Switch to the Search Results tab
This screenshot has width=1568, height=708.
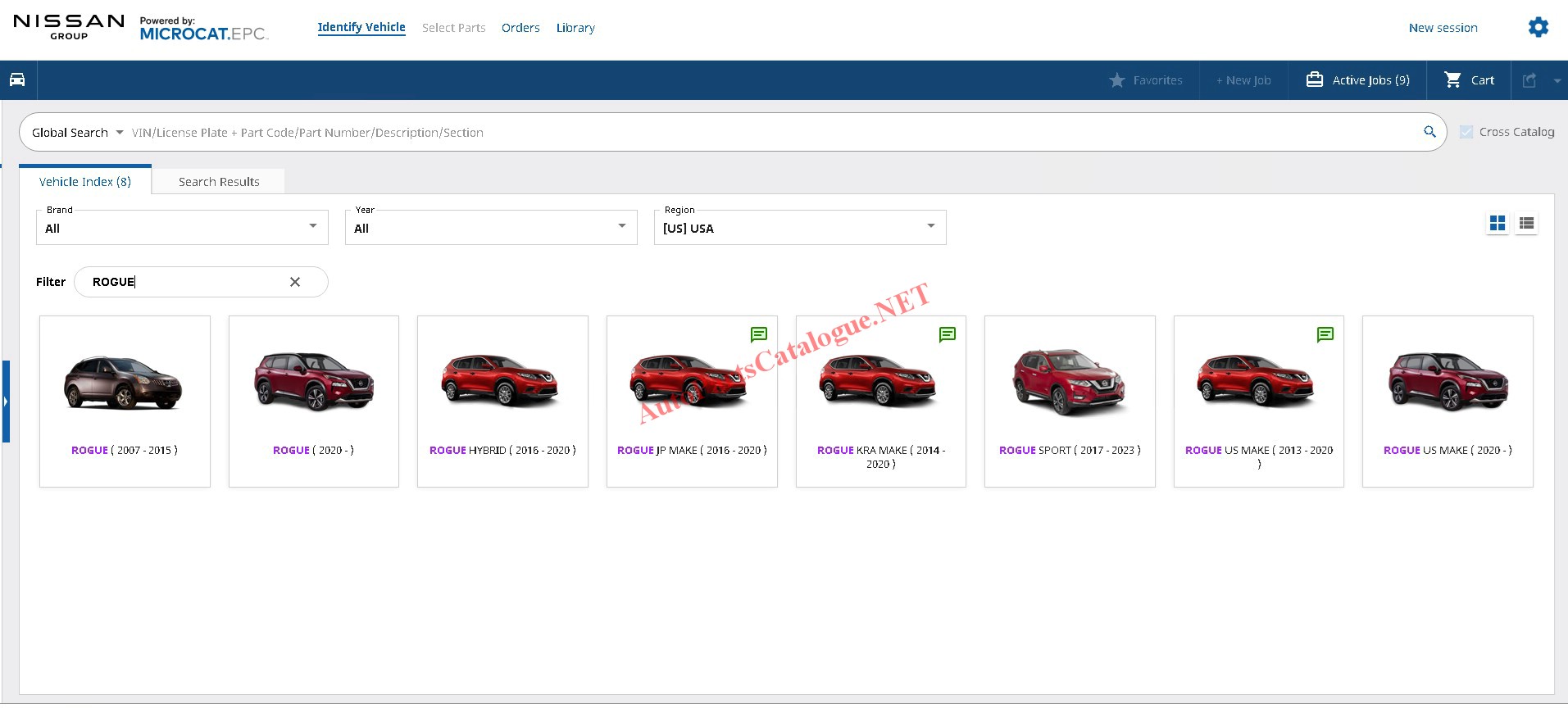pyautogui.click(x=219, y=182)
